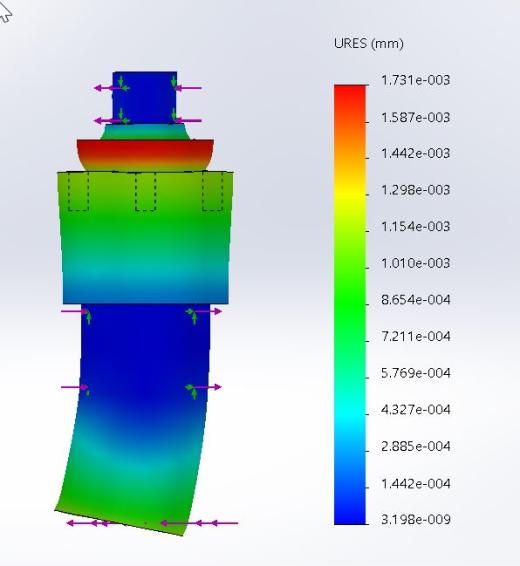Click legend value 2.885e-004
The width and height of the screenshot is (520, 566).
coord(416,446)
